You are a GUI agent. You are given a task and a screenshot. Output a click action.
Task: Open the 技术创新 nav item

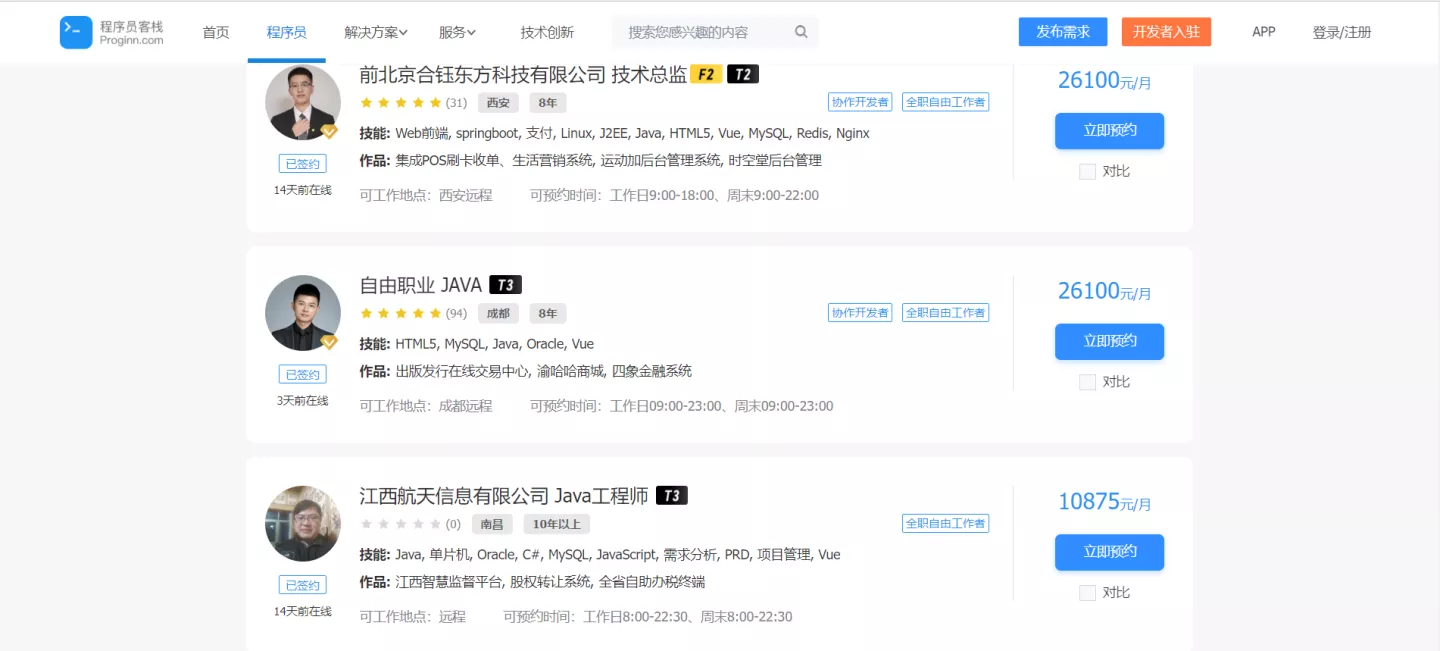pyautogui.click(x=547, y=32)
